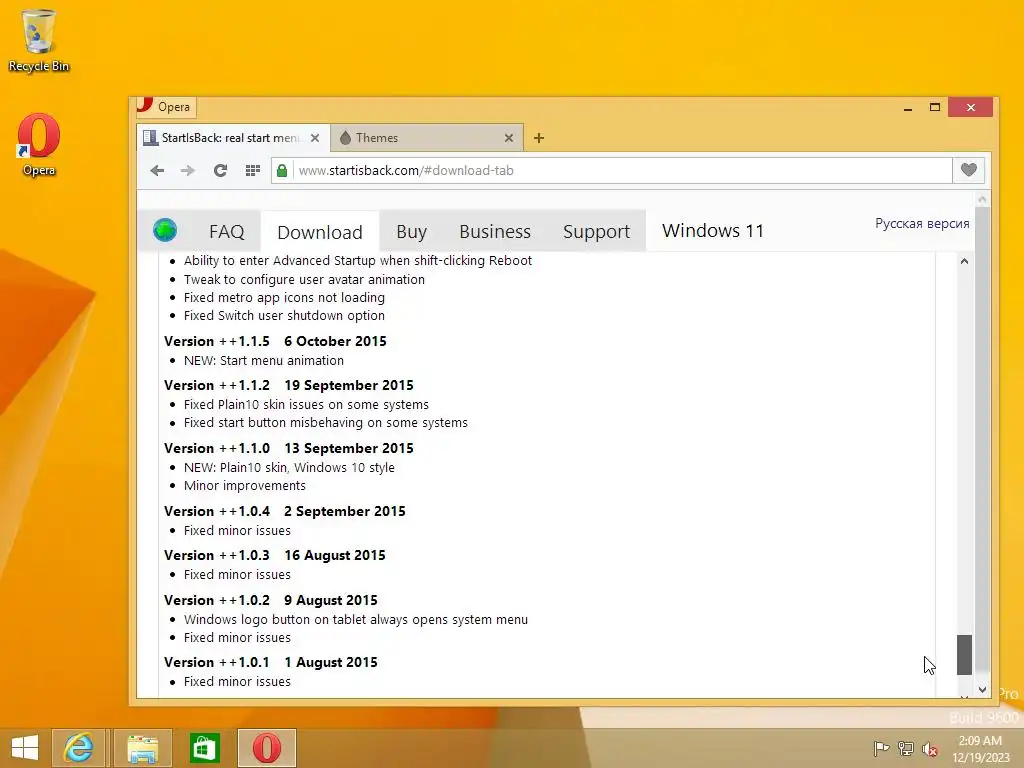This screenshot has height=768, width=1024.
Task: Click 'Minor improvements' line
Action: coord(245,485)
